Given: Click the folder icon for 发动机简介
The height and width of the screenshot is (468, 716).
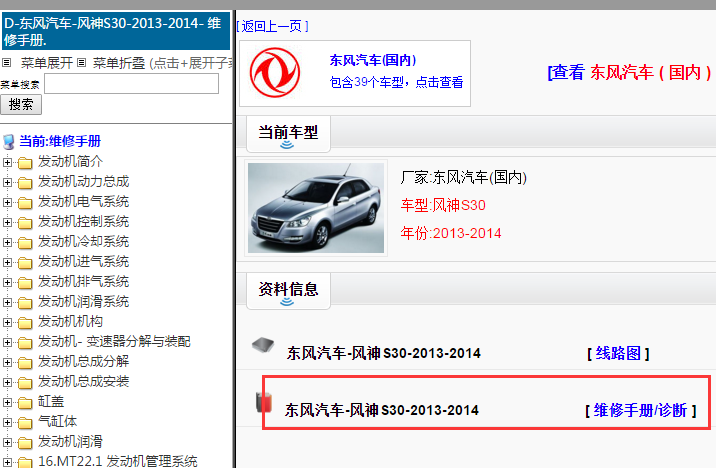Looking at the screenshot, I should pyautogui.click(x=25, y=163).
